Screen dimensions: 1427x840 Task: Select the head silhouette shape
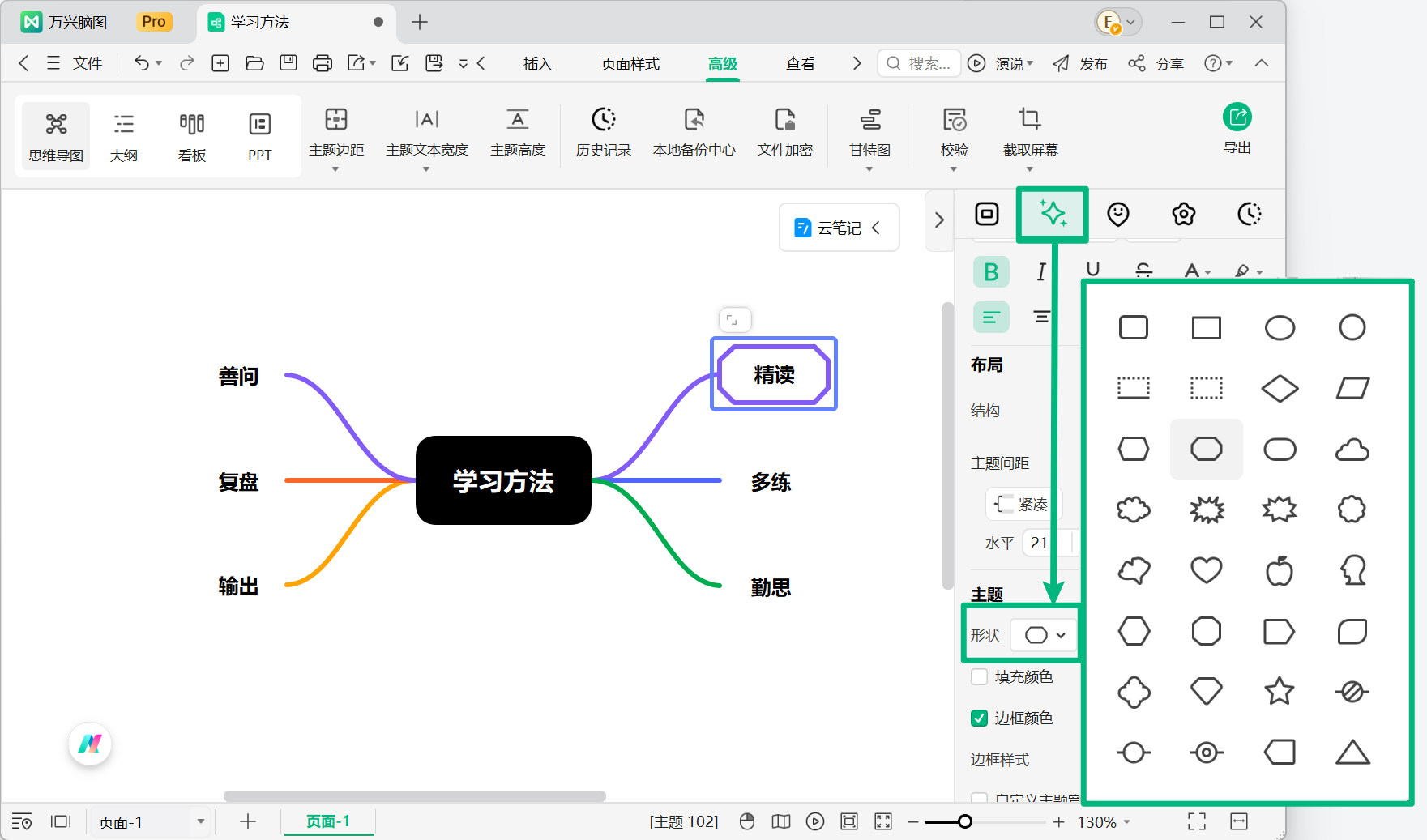pyautogui.click(x=1352, y=570)
